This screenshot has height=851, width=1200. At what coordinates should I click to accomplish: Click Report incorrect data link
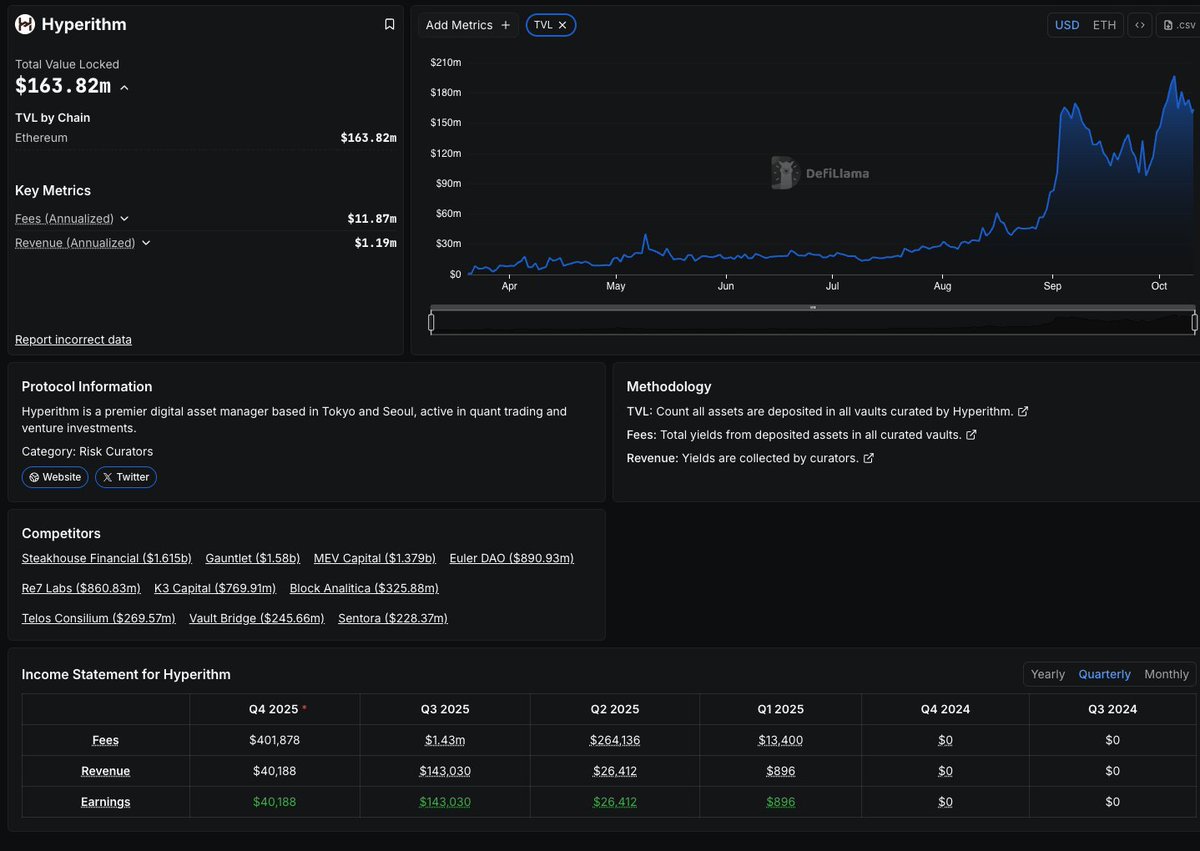coord(73,340)
